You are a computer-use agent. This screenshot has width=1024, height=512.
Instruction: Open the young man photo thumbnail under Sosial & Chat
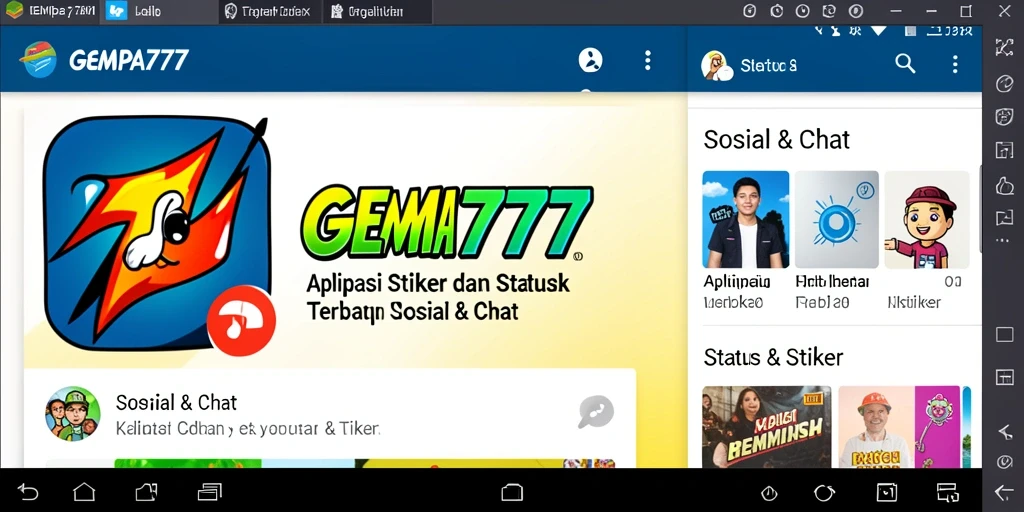[745, 219]
